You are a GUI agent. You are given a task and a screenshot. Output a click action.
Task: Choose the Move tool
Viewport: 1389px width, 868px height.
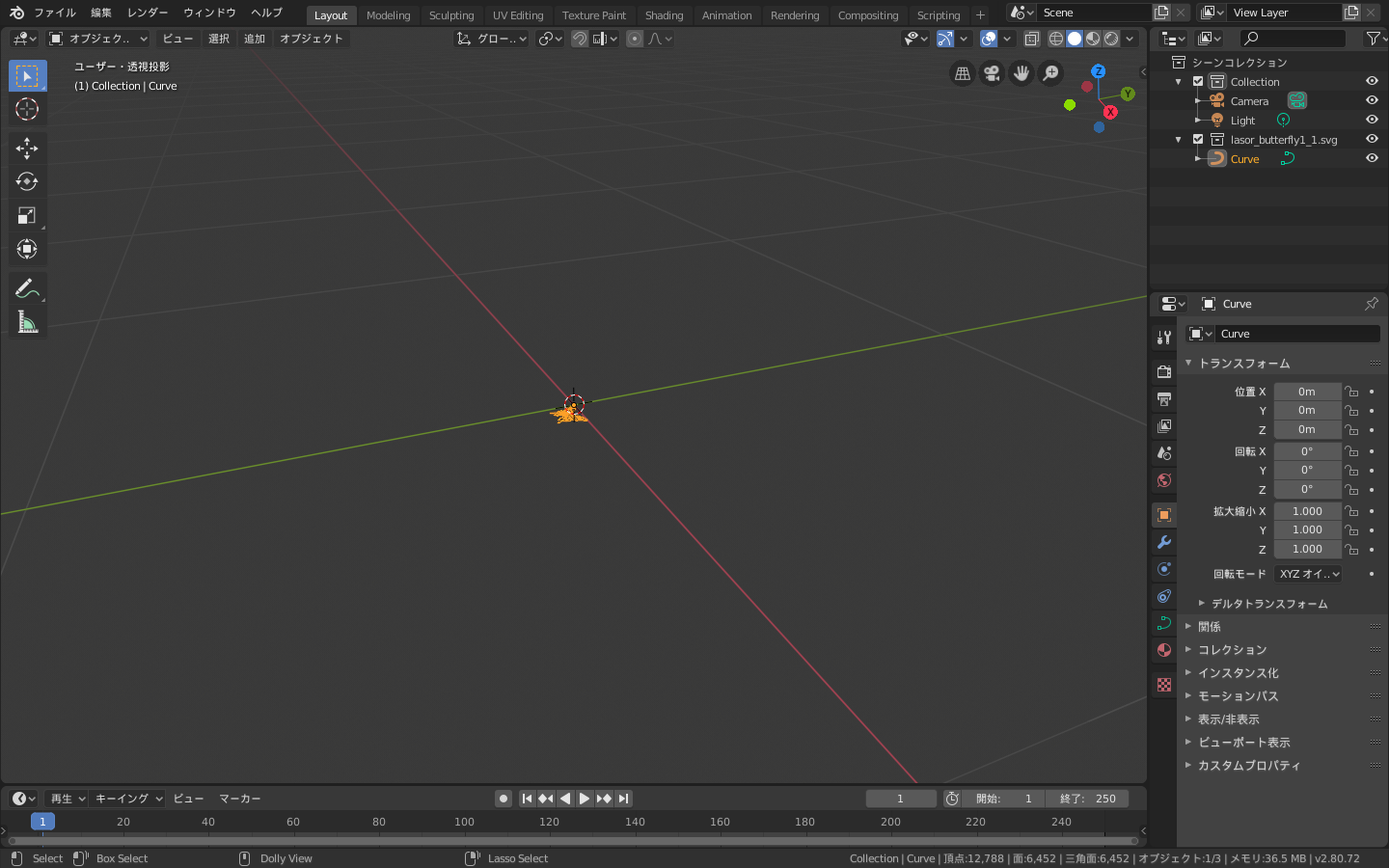(x=27, y=148)
